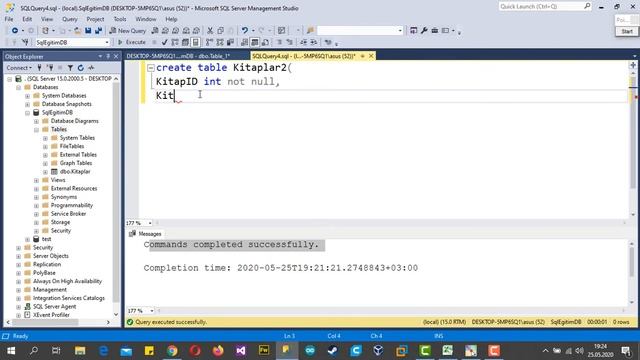Open Steam from the taskbar

(x=333, y=351)
